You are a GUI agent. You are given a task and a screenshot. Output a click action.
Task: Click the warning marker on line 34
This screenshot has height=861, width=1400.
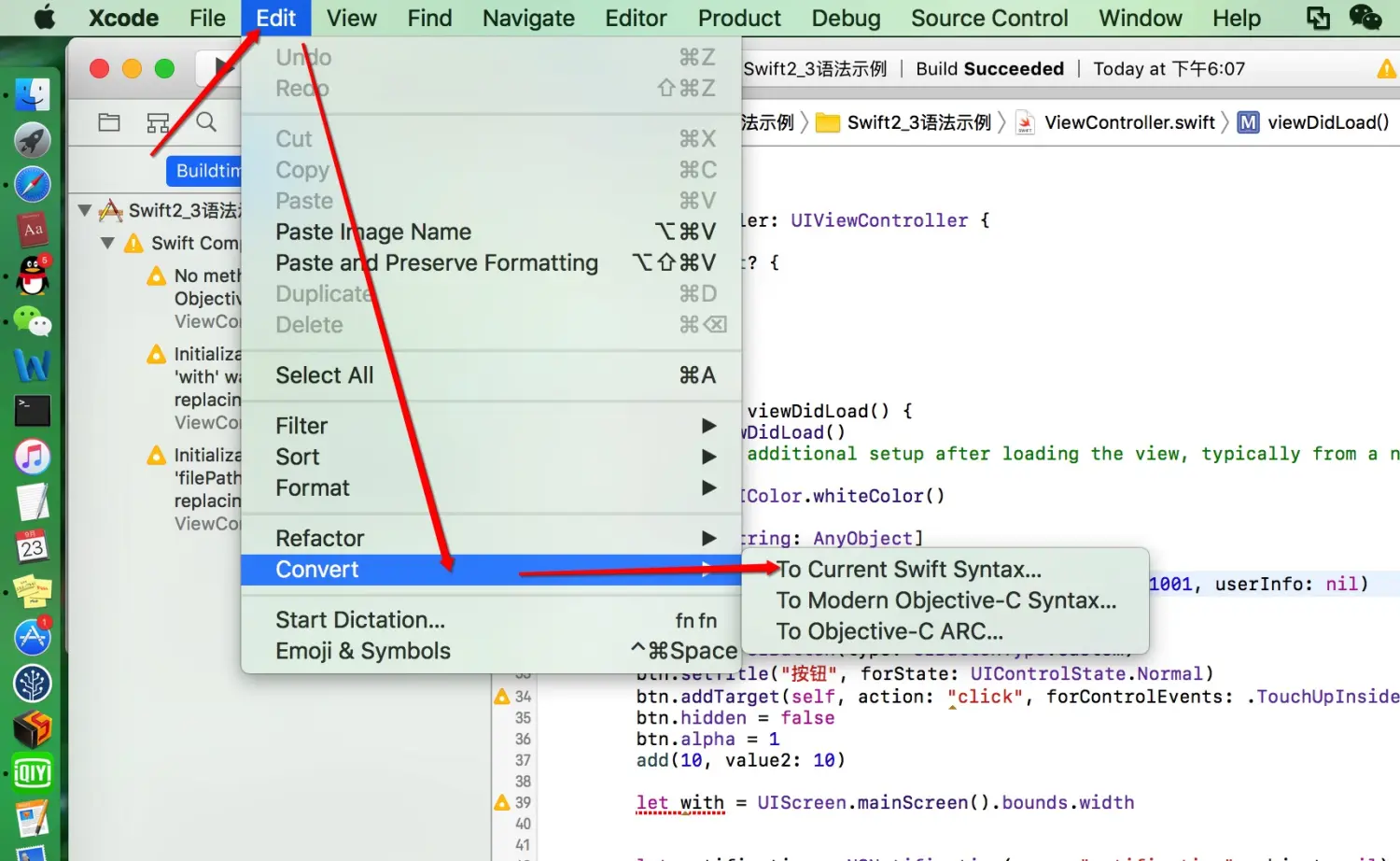click(x=502, y=697)
